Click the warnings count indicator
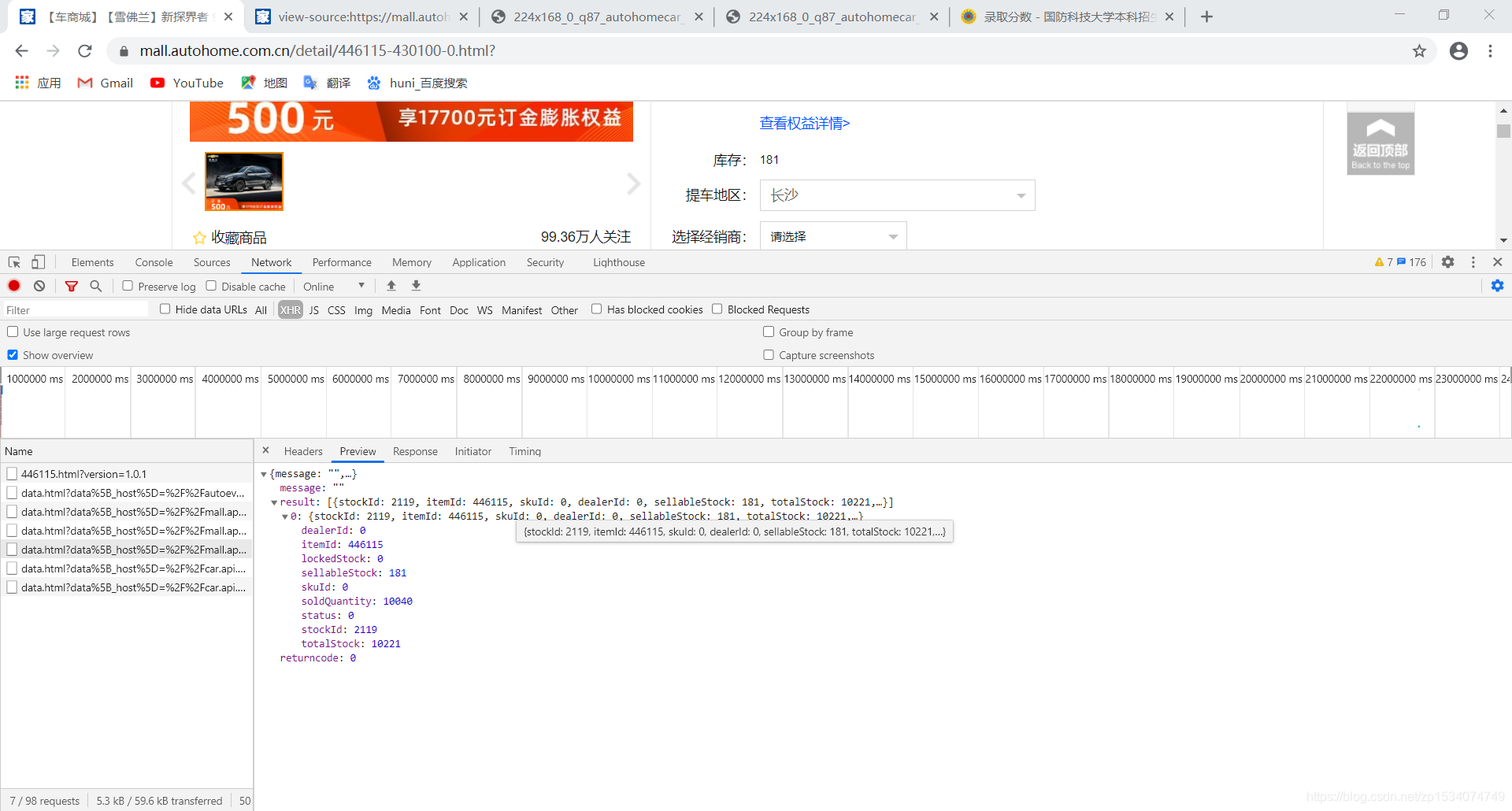Viewport: 1512px width, 811px height. tap(1384, 262)
